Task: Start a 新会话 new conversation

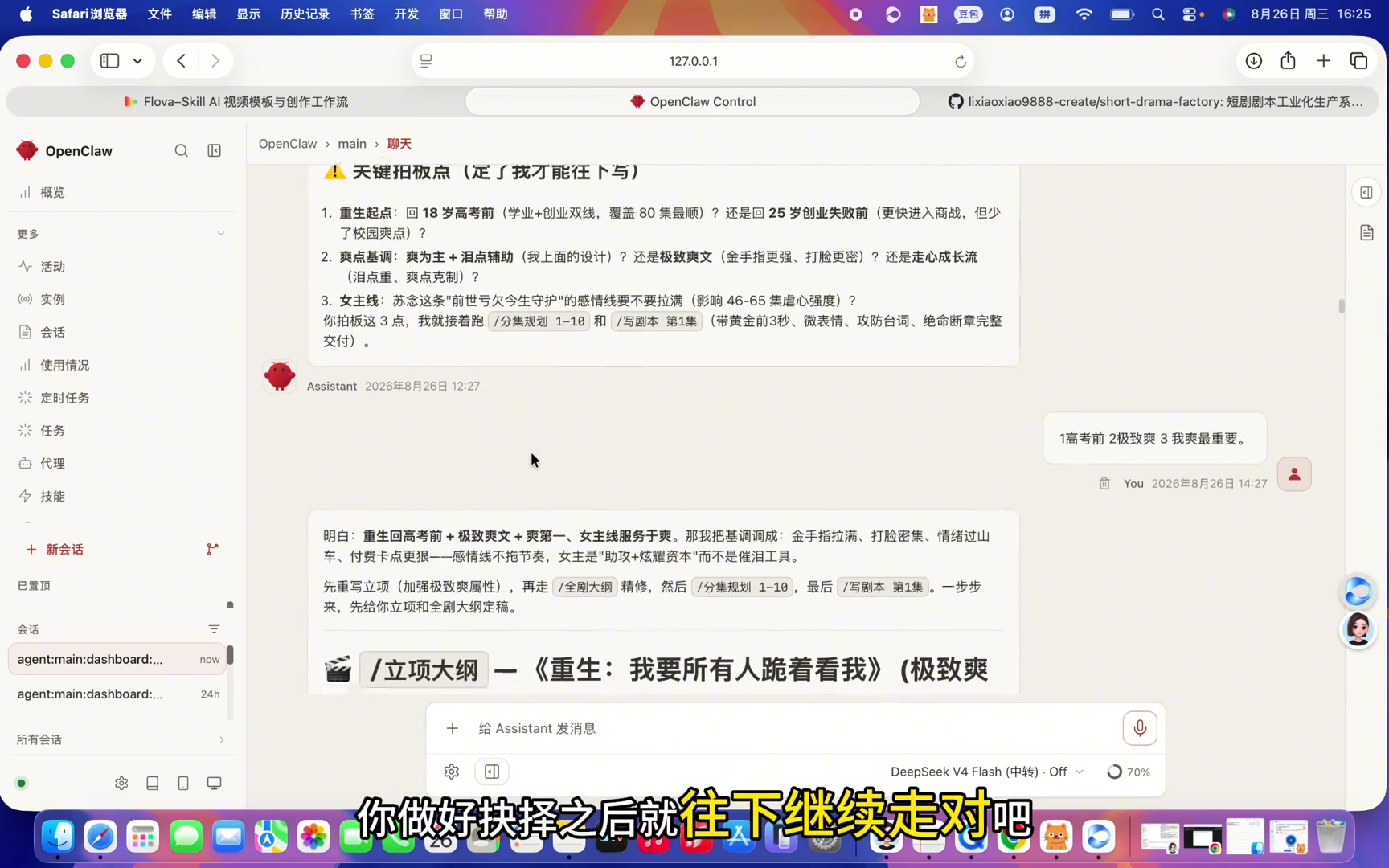Action: [x=55, y=549]
